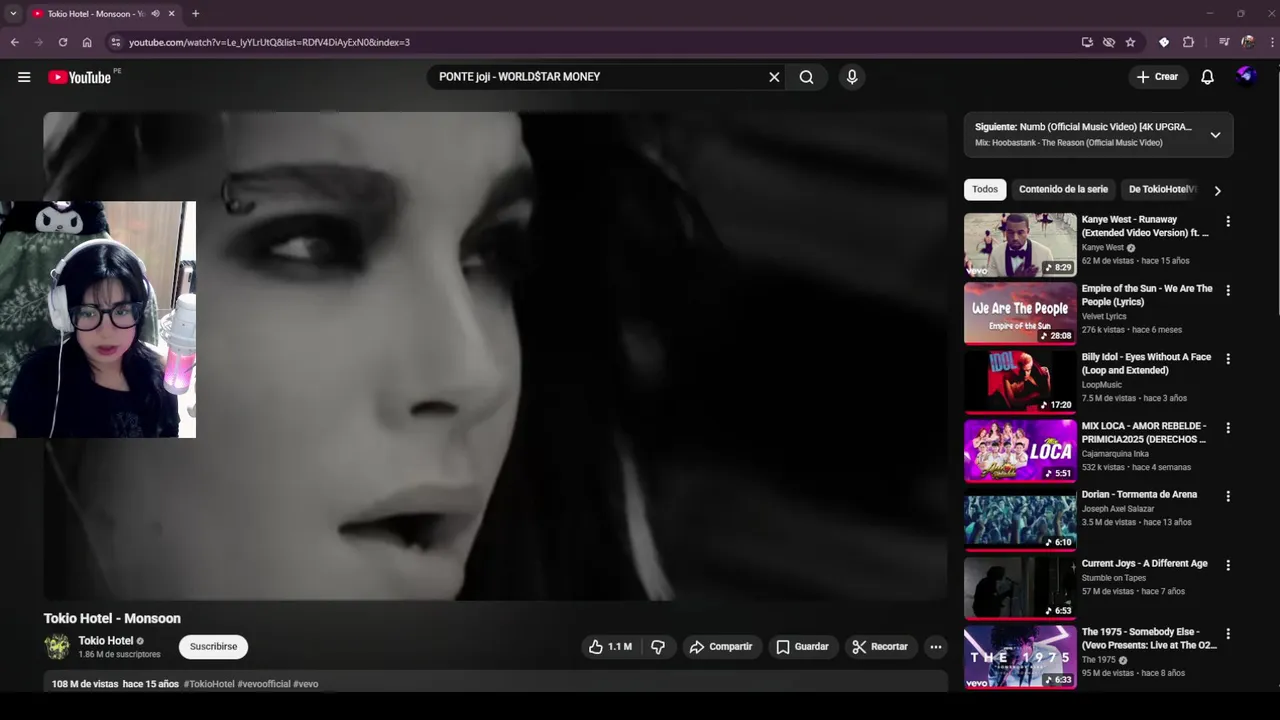Open Kanye West Runaway thumbnail

coord(1020,244)
